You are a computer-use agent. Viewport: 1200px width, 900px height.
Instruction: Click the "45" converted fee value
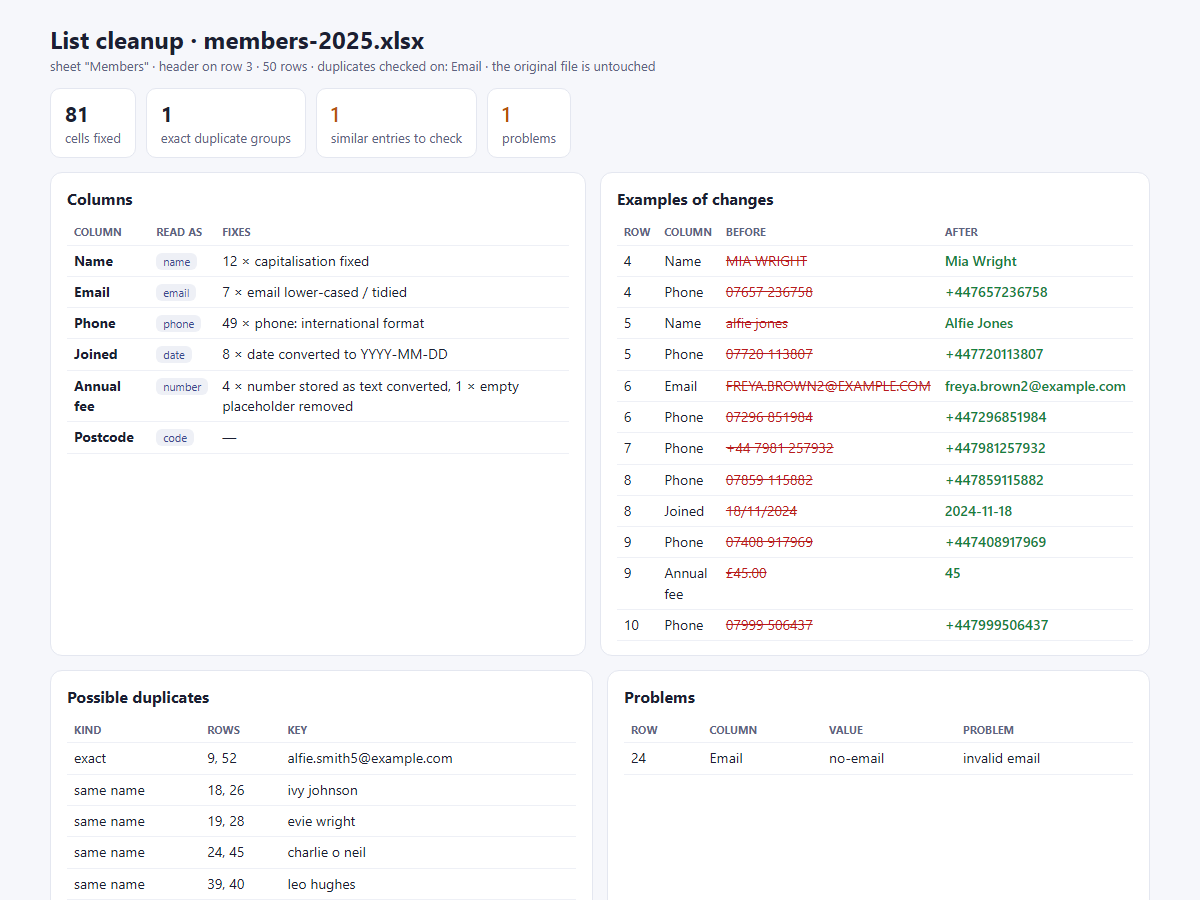tap(953, 573)
